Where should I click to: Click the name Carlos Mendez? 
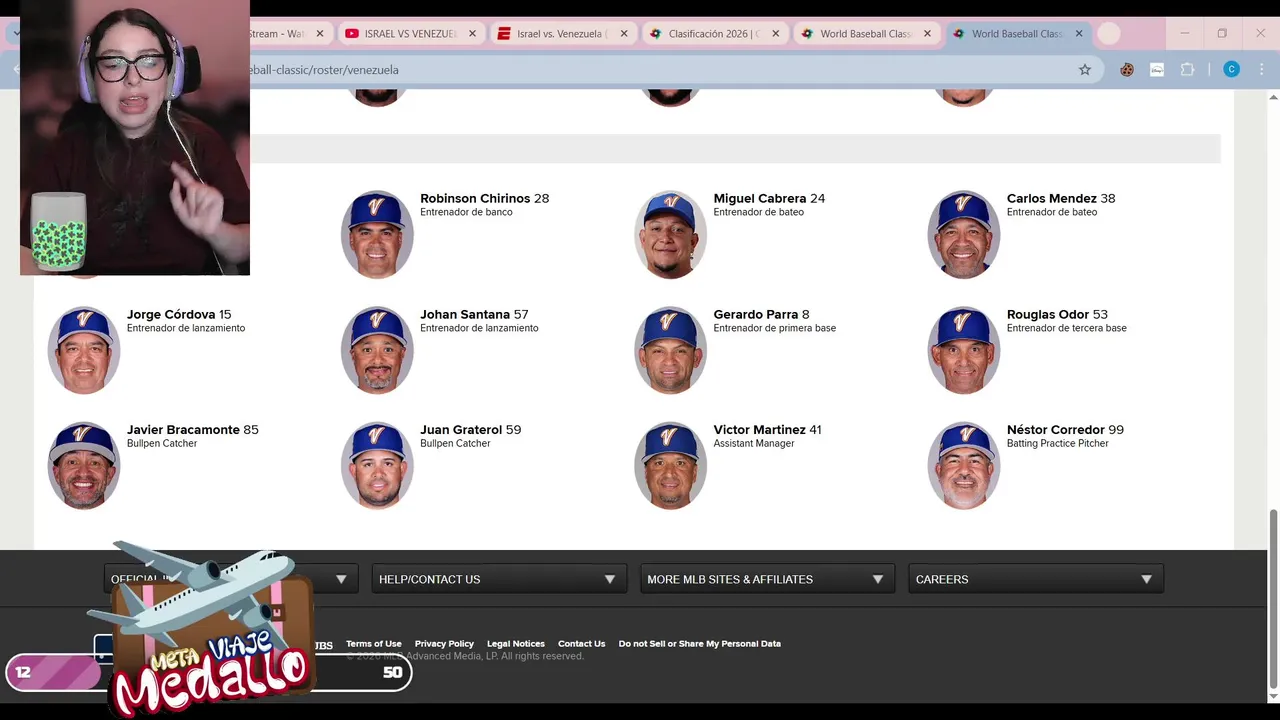[1052, 198]
